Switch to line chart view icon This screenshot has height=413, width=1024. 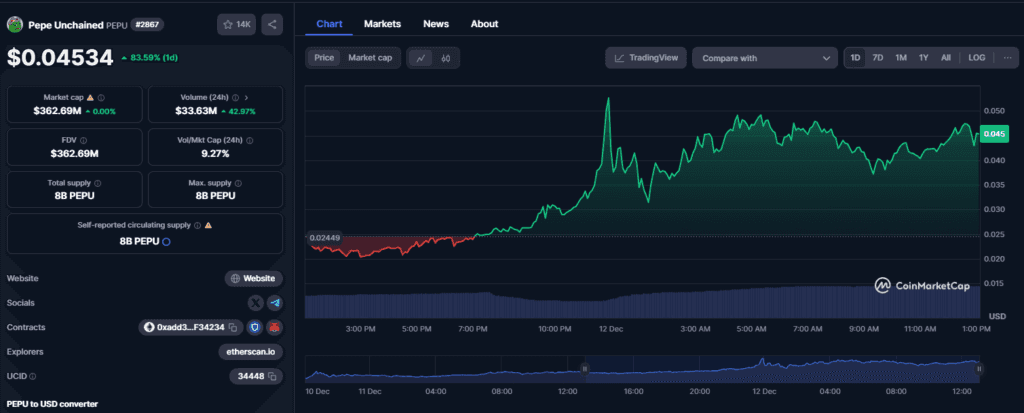(421, 58)
